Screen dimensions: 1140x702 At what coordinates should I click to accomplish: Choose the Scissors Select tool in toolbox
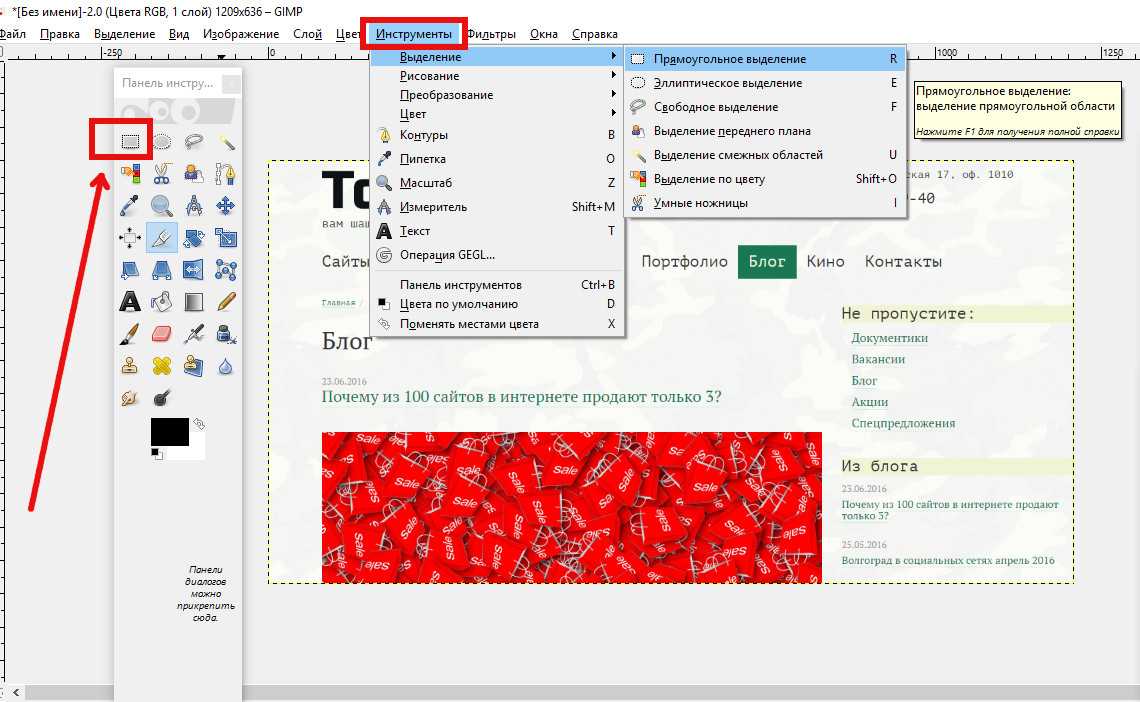[162, 174]
